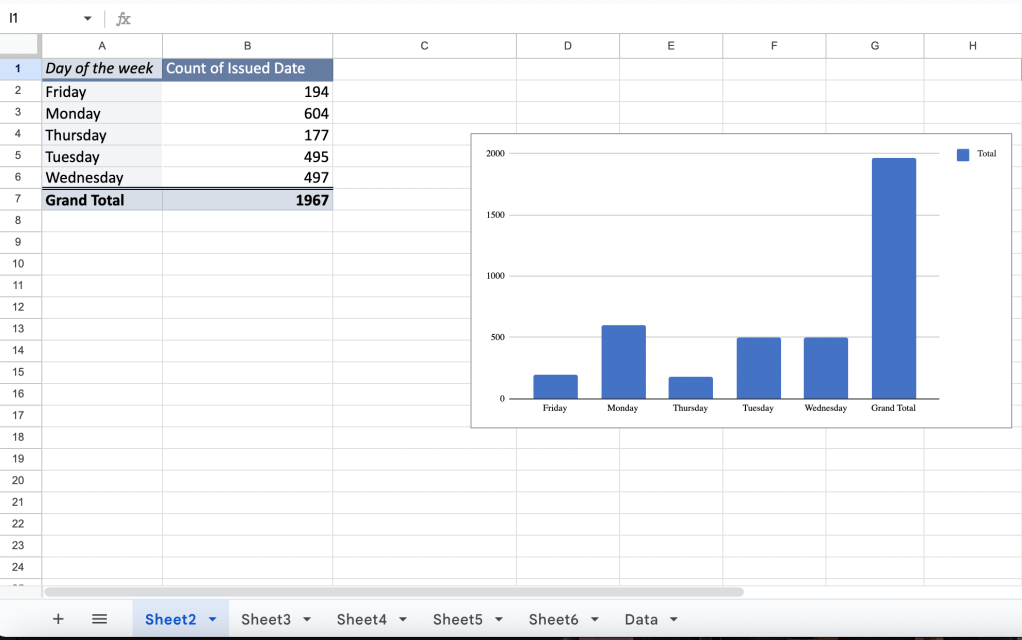Select the Grand Total value 1967 cell
This screenshot has width=1022, height=640.
tap(247, 200)
